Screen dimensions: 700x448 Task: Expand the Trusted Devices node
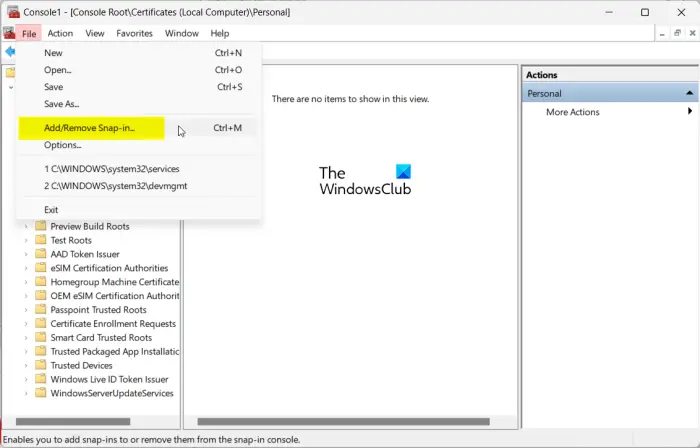[26, 365]
